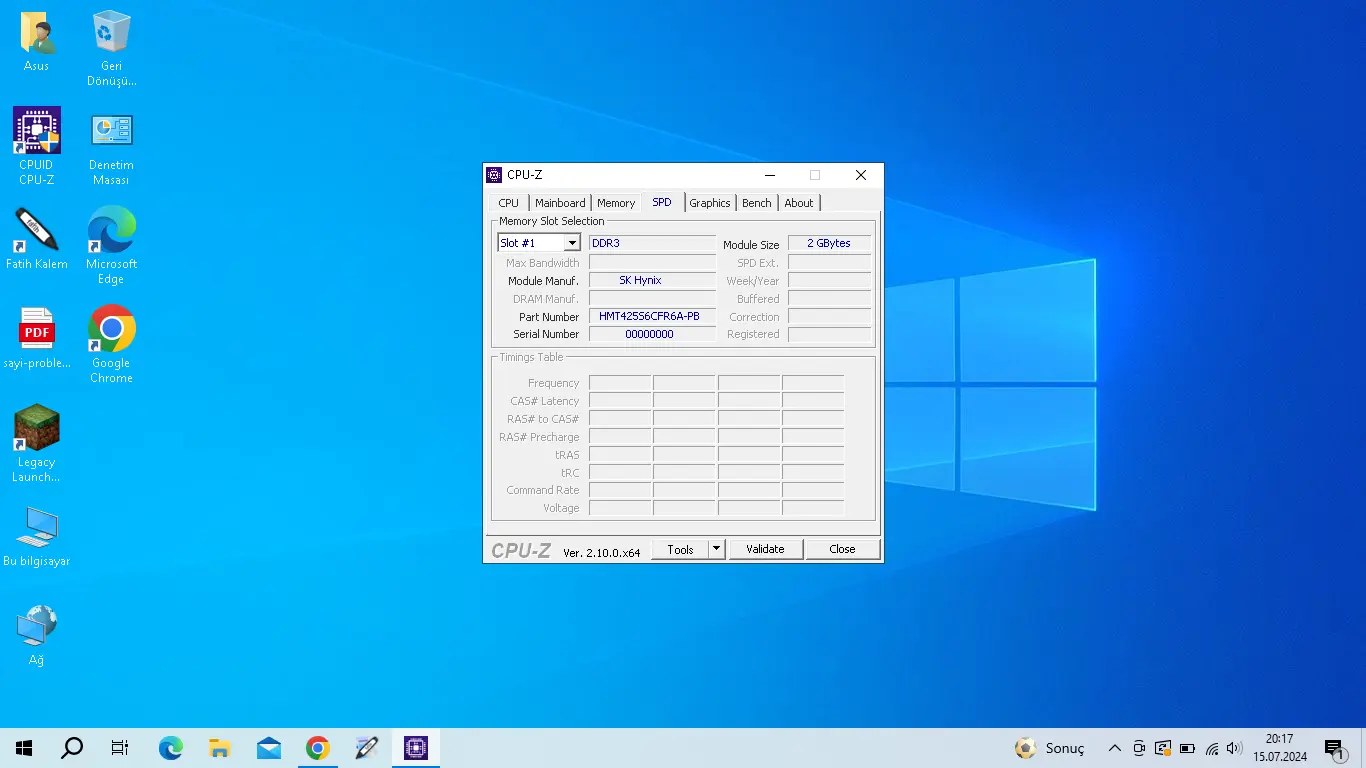Click the DDR3 memory type field

(x=652, y=243)
